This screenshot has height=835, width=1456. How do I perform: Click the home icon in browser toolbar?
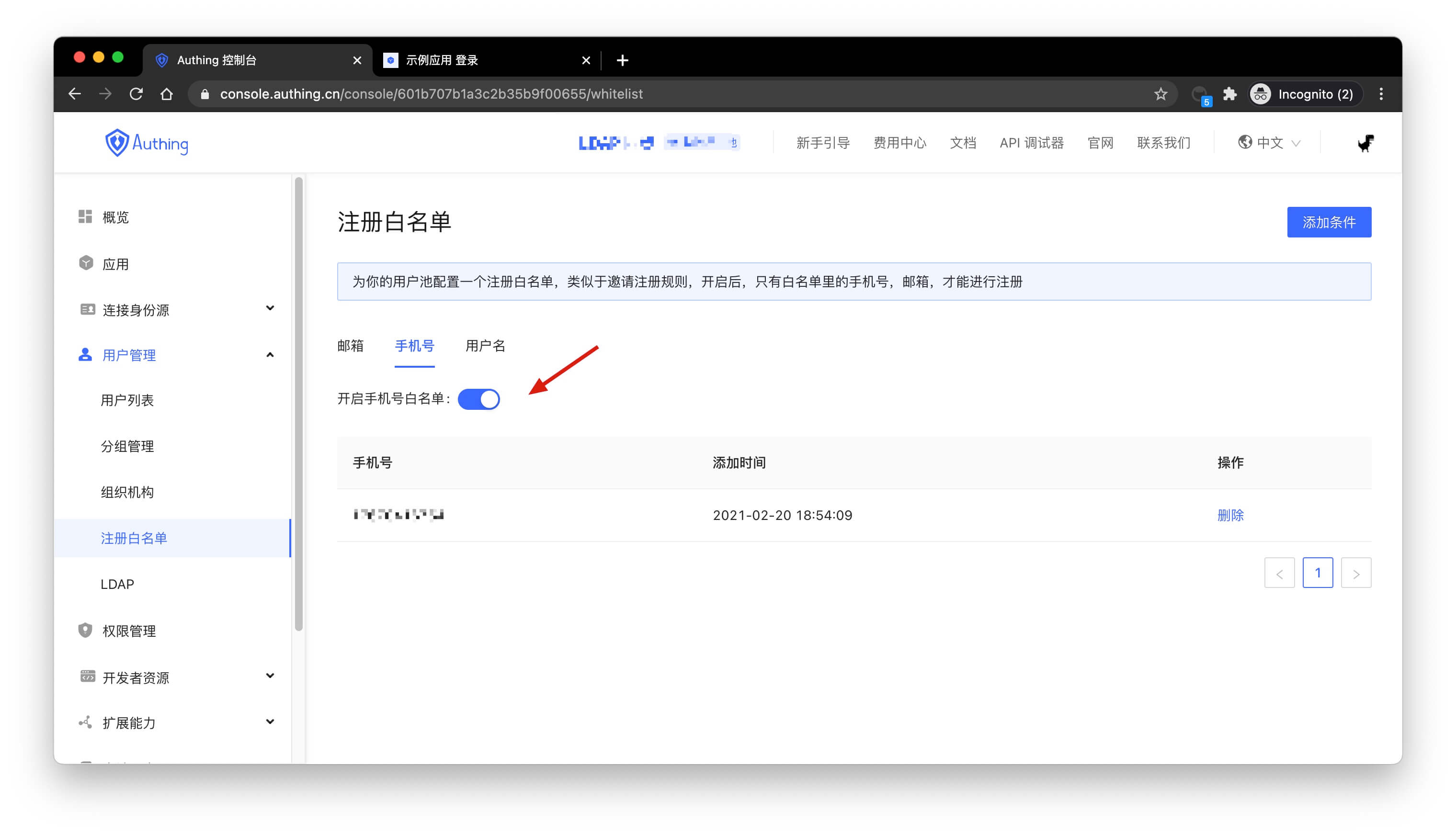tap(166, 94)
